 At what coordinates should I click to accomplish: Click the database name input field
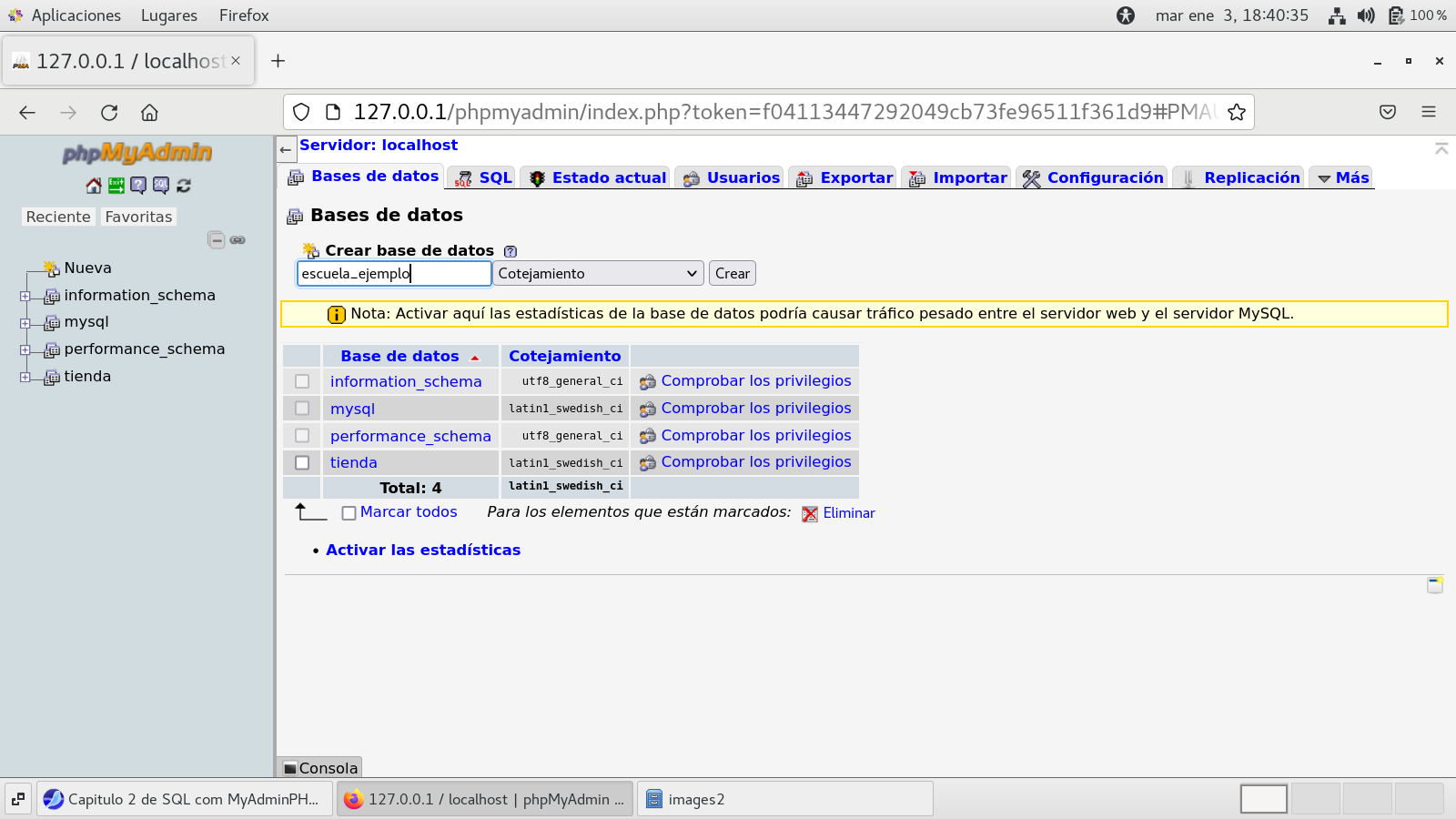click(x=394, y=274)
